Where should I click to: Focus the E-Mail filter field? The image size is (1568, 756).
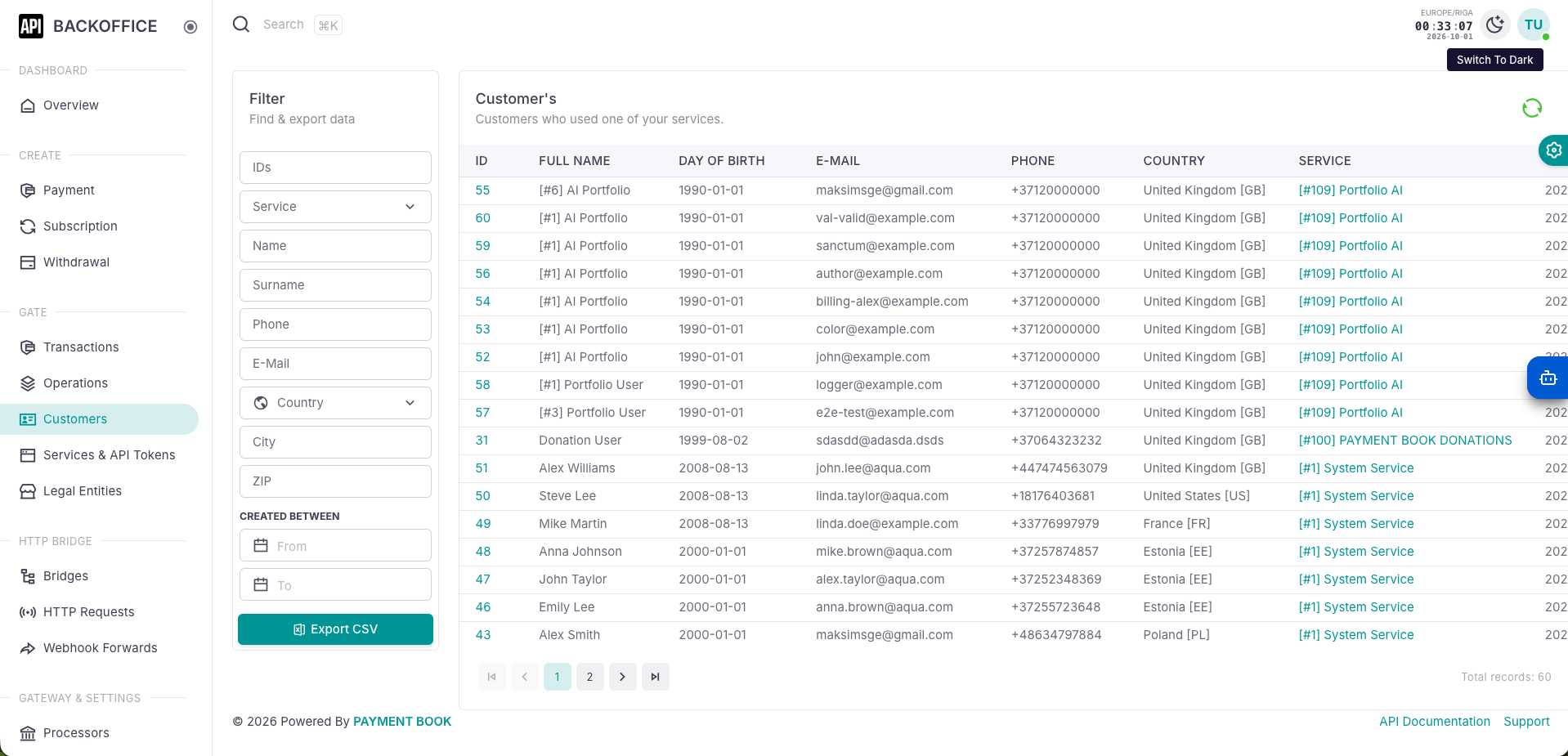(335, 364)
